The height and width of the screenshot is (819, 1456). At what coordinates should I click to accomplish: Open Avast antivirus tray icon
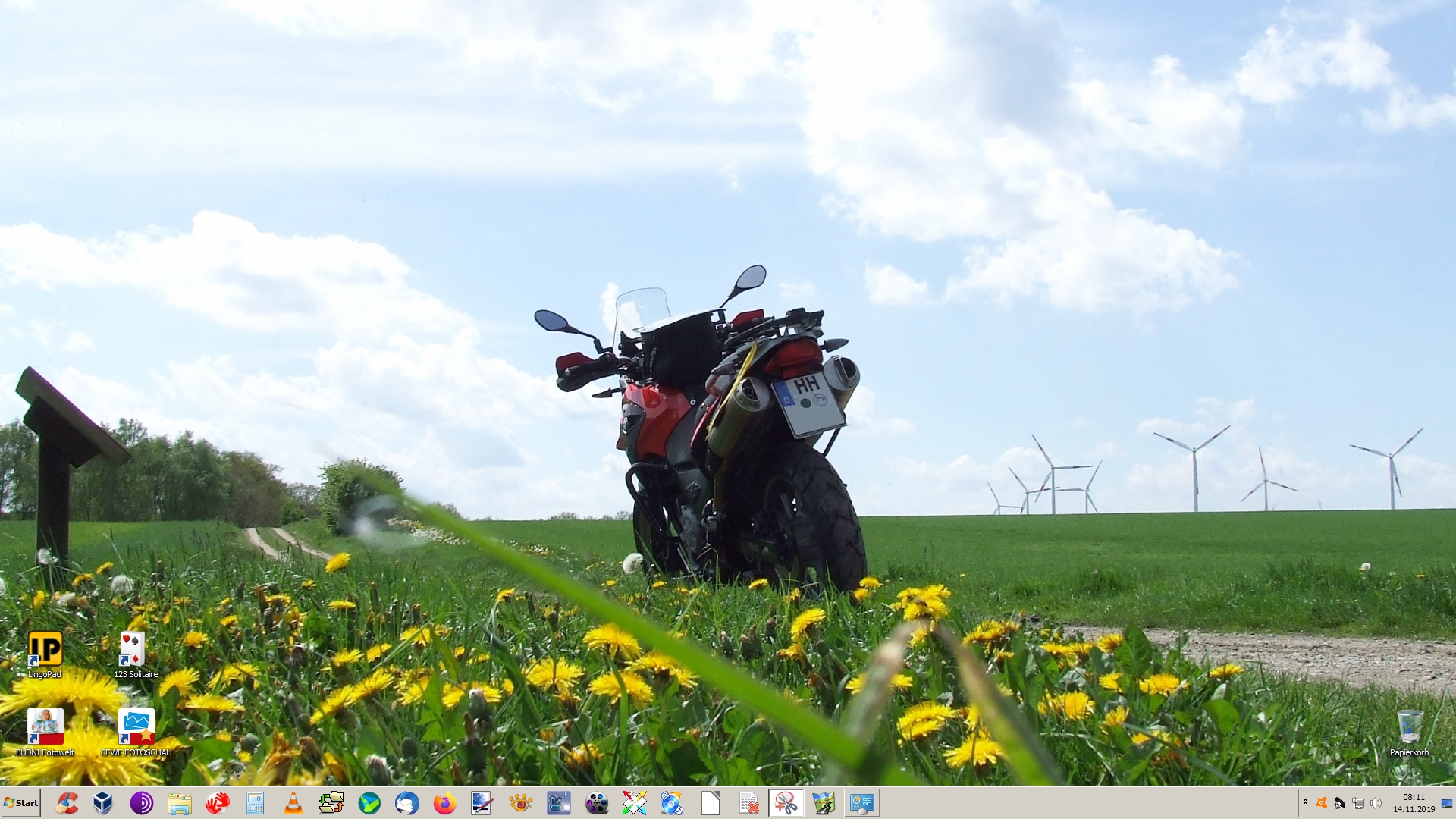coord(1322,803)
